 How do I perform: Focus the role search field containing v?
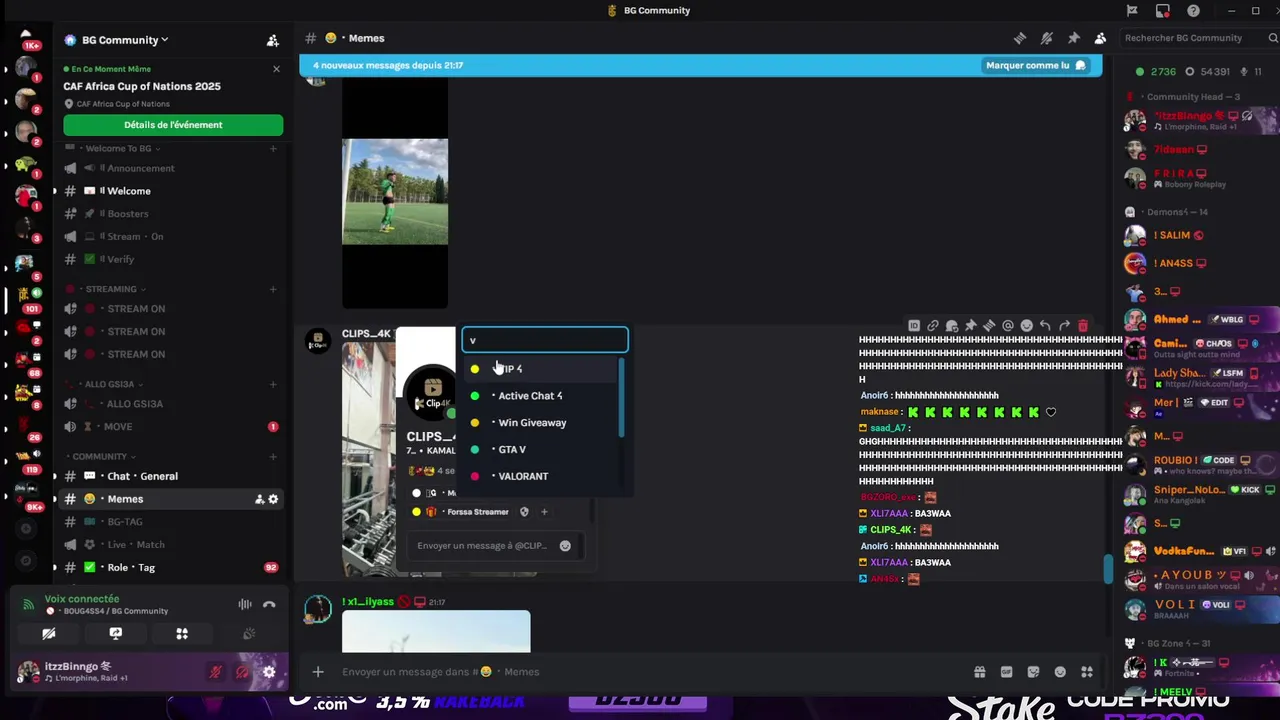545,340
